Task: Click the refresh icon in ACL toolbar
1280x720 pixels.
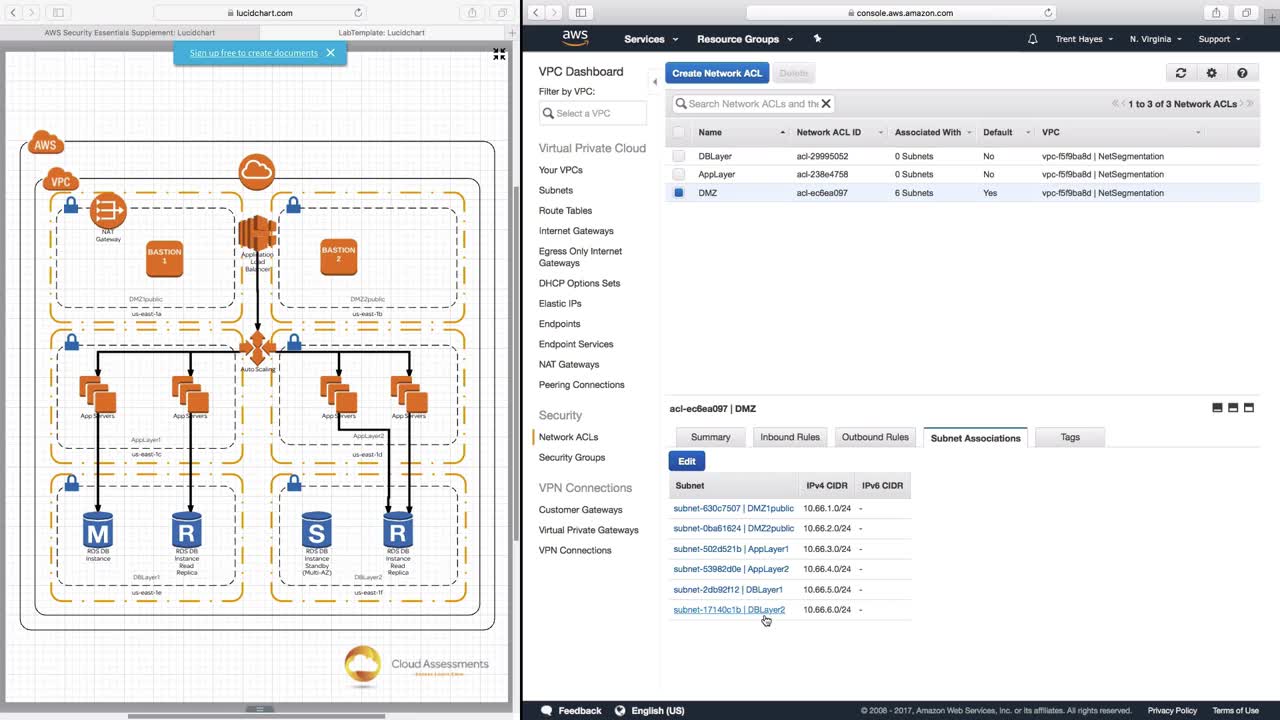Action: [x=1180, y=73]
